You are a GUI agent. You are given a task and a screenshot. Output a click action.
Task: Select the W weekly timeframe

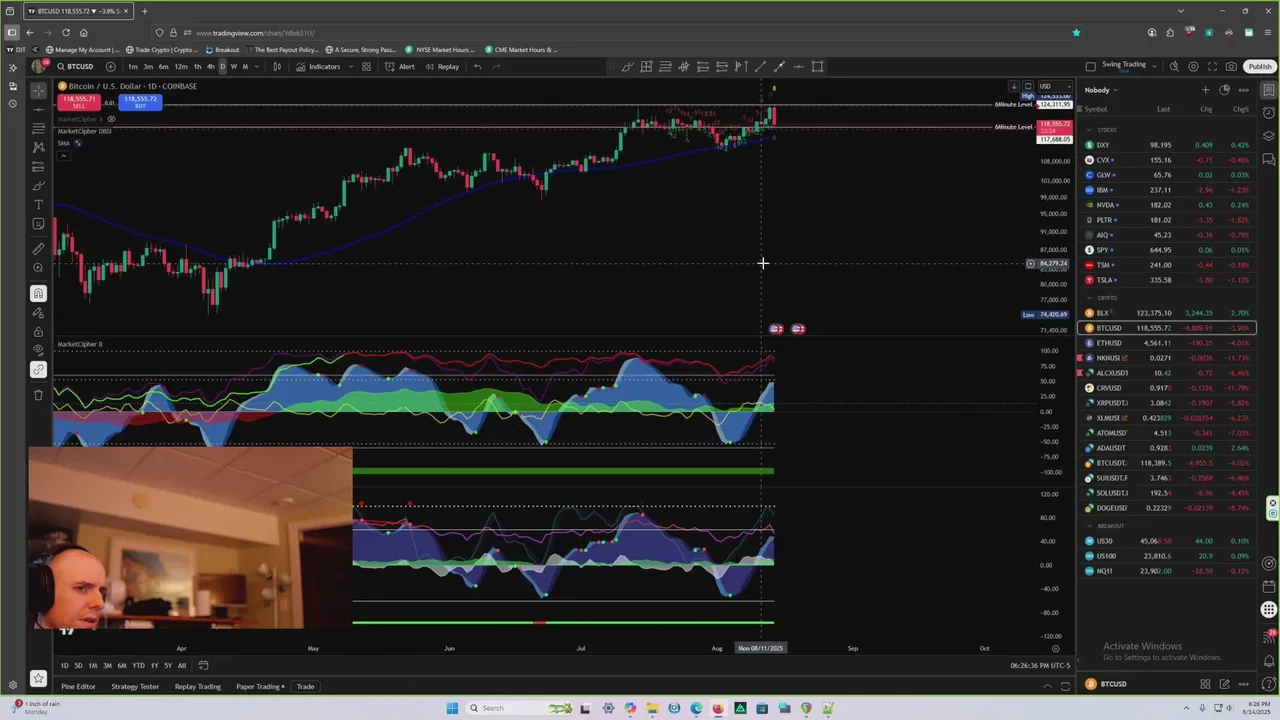(x=234, y=67)
